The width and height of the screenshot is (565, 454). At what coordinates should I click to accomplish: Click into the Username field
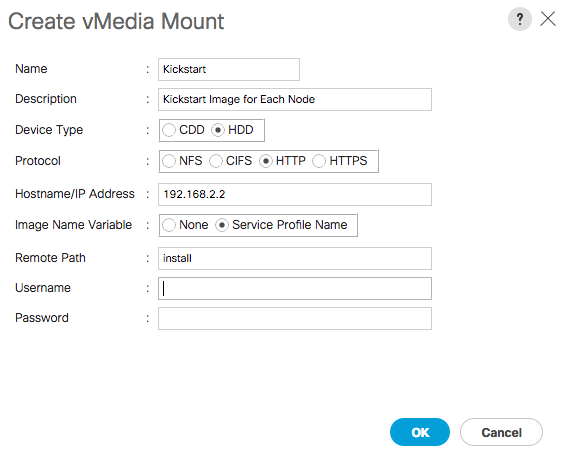pos(295,288)
